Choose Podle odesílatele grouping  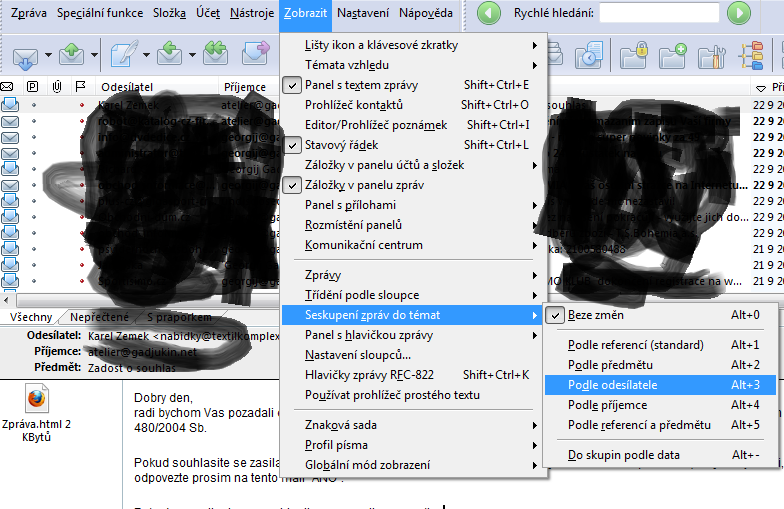tap(660, 385)
